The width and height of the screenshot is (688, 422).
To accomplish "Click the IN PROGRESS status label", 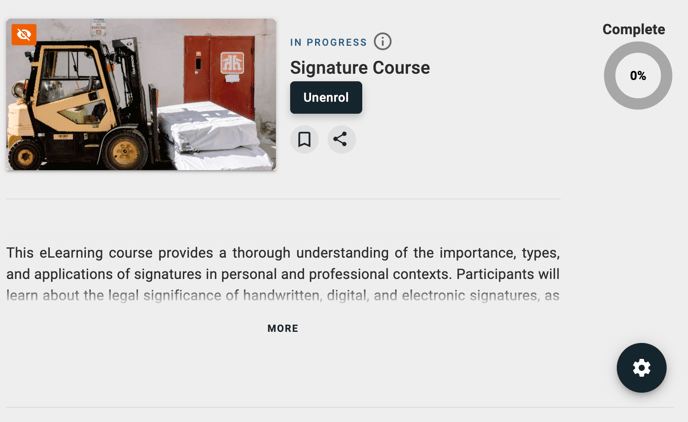I will (x=328, y=43).
